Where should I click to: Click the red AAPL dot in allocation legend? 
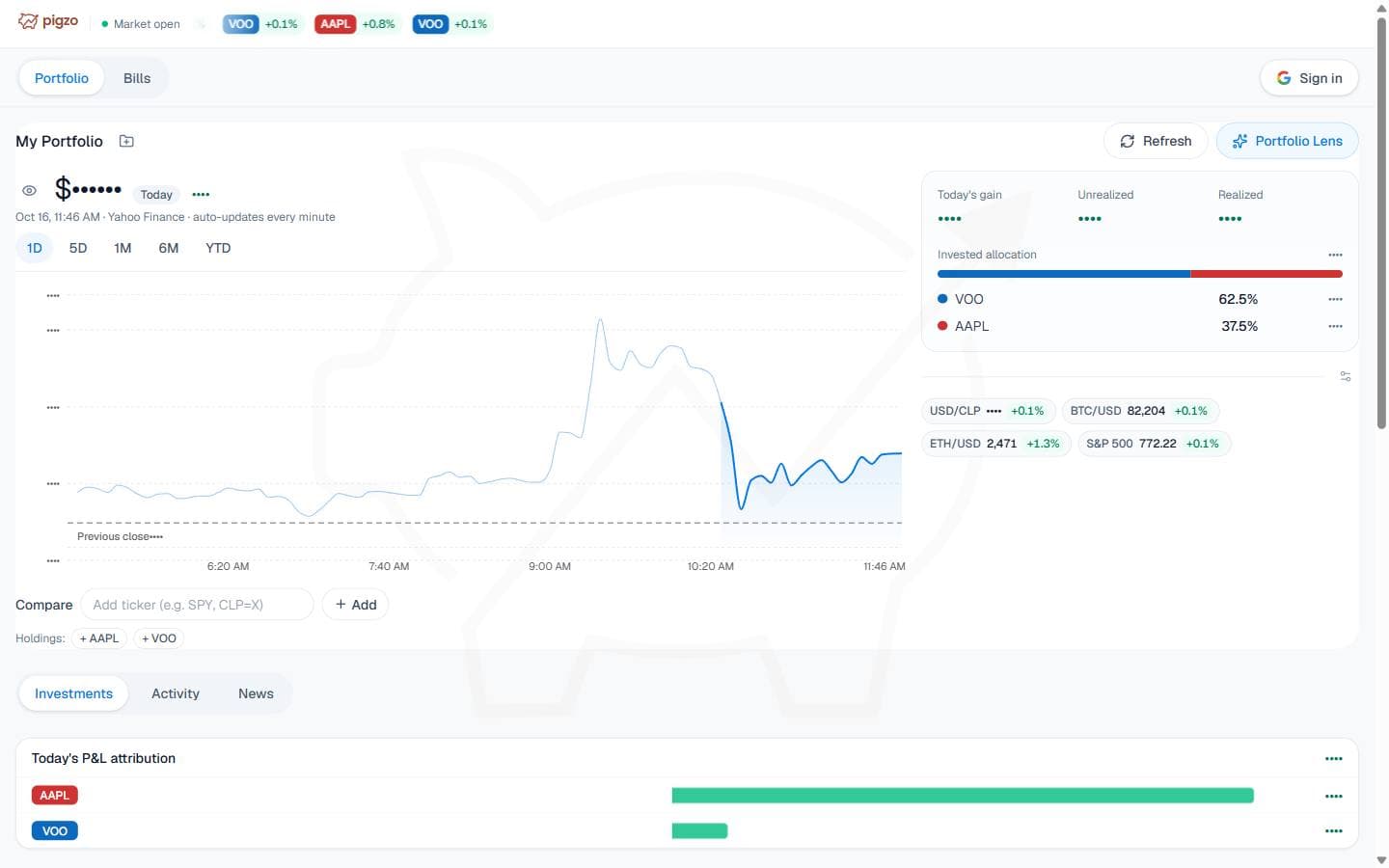pyautogui.click(x=942, y=326)
